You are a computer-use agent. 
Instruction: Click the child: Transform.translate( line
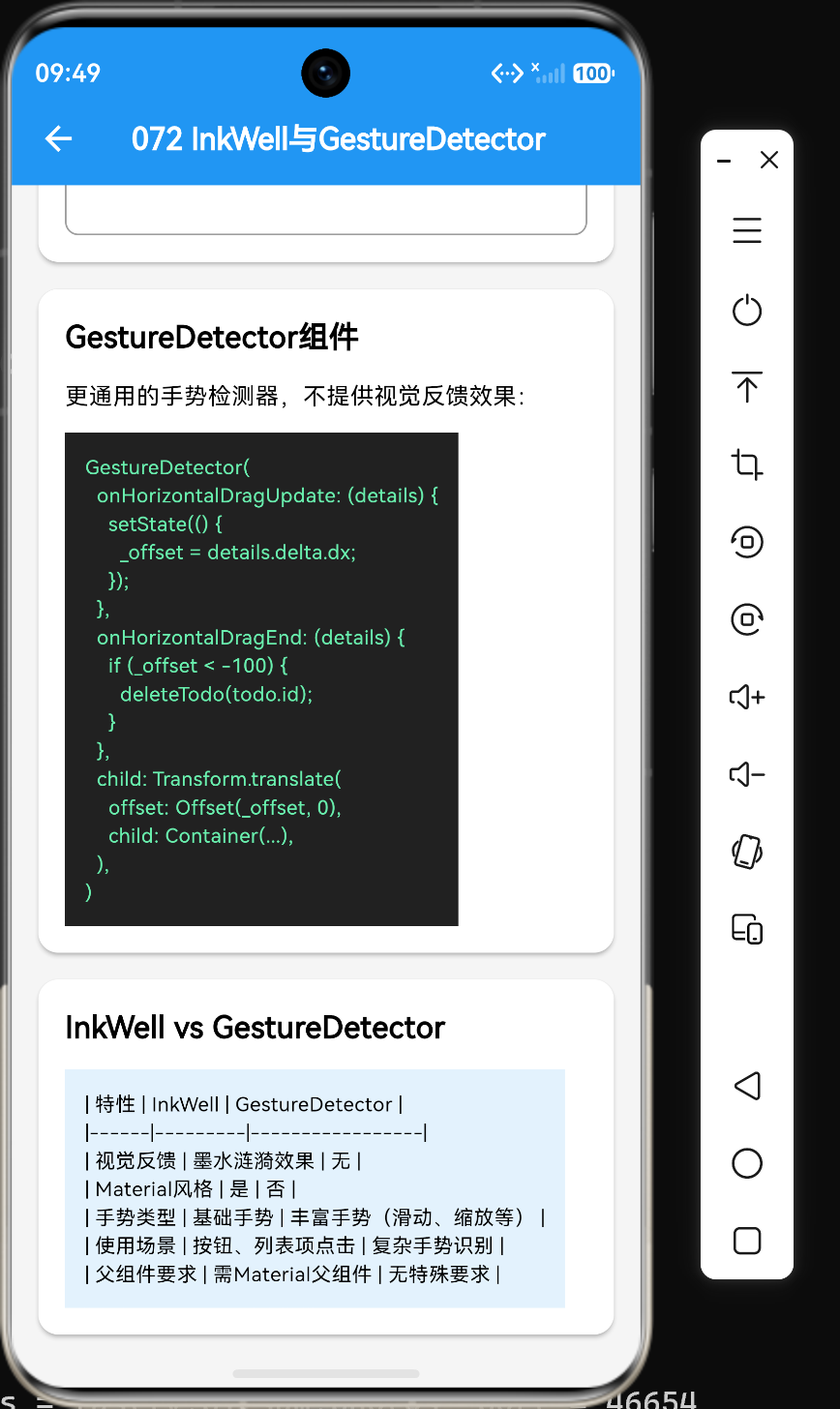[220, 779]
